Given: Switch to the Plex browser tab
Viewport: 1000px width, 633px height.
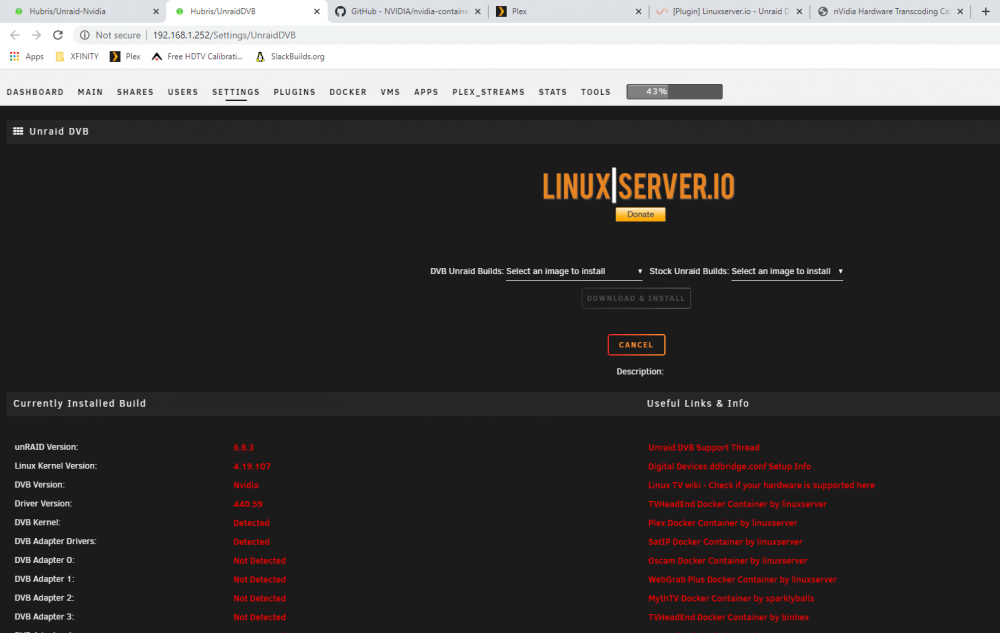Looking at the screenshot, I should pyautogui.click(x=568, y=11).
